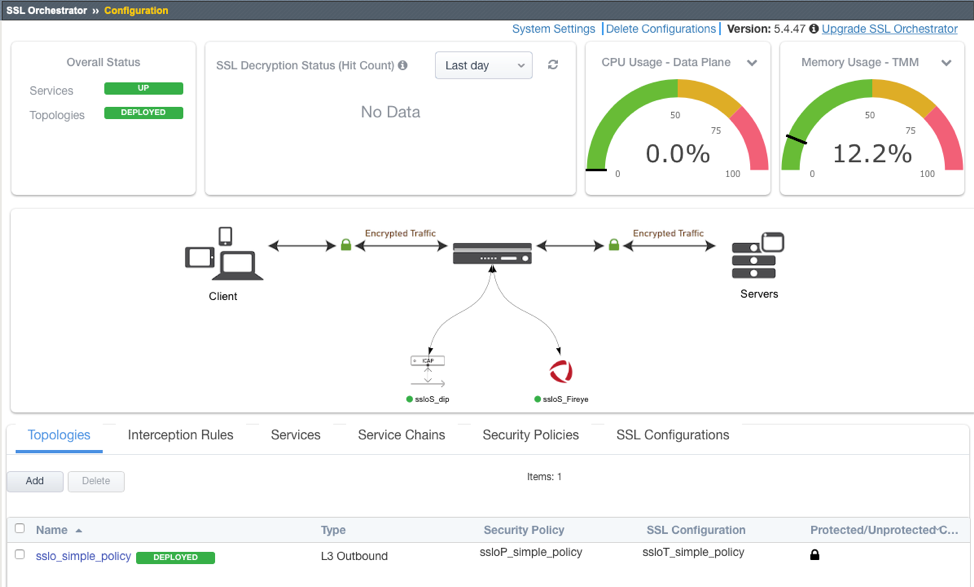Image resolution: width=974 pixels, height=587 pixels.
Task: Select the Client devices icon in diagram
Action: pos(224,253)
